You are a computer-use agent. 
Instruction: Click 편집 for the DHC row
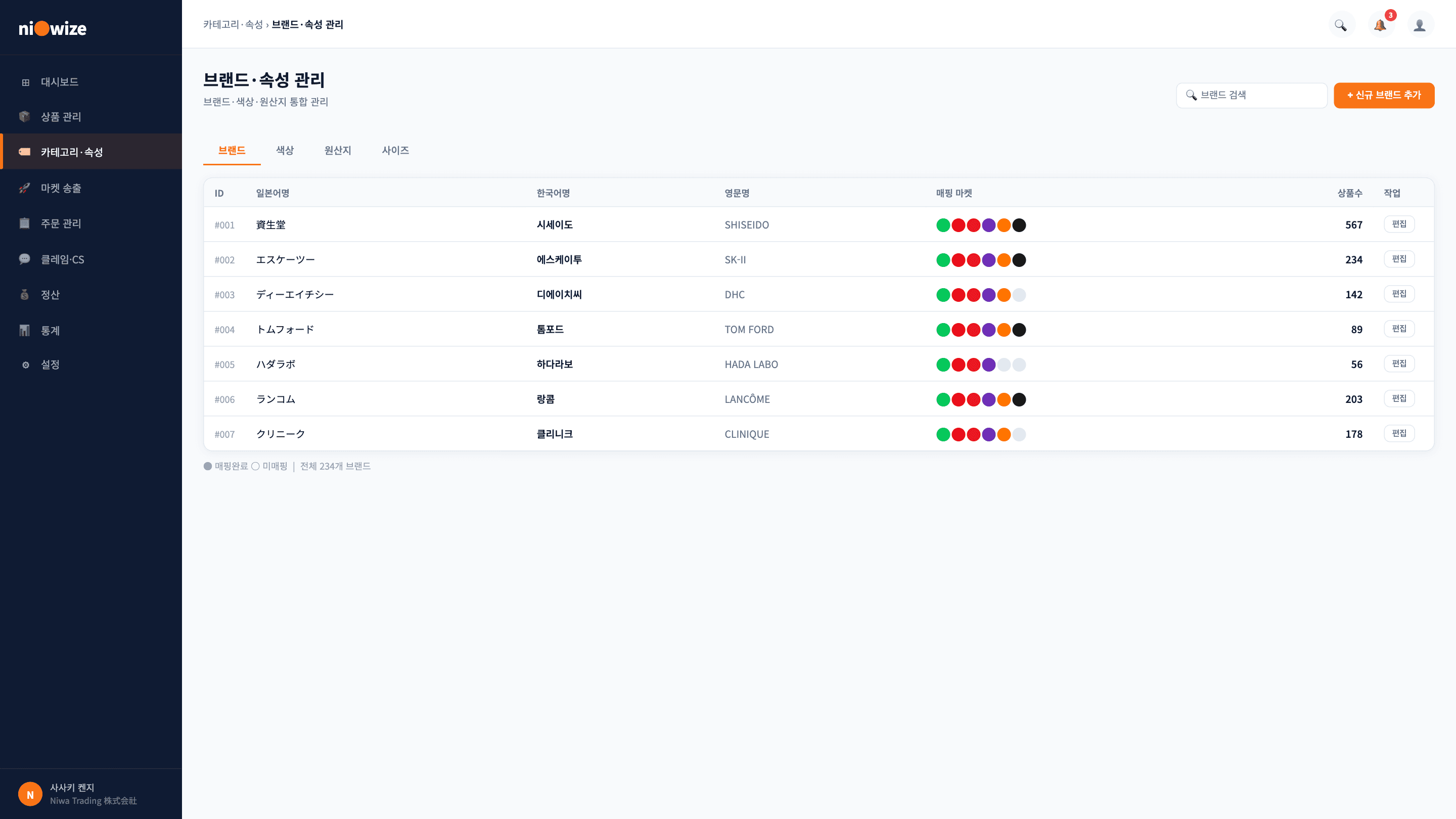click(1399, 294)
